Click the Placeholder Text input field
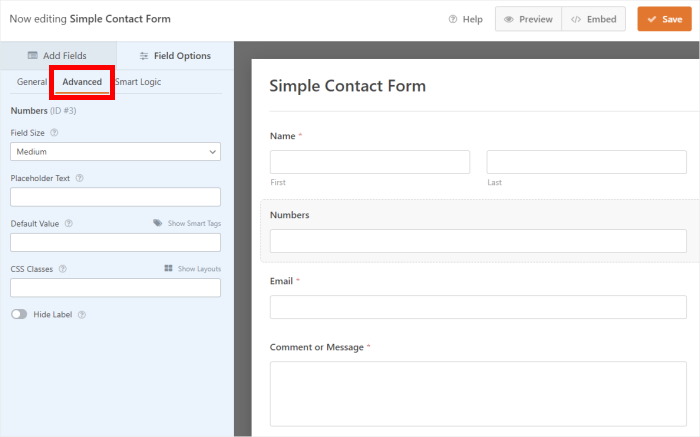This screenshot has height=437, width=700. point(115,197)
